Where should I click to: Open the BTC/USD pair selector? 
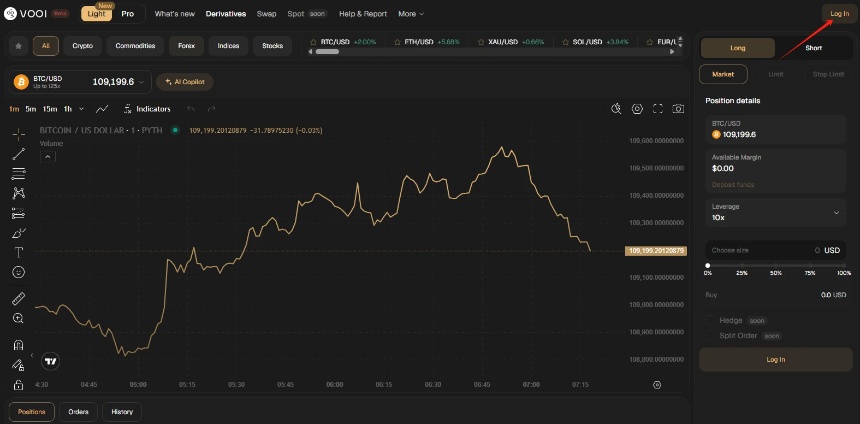[78, 82]
